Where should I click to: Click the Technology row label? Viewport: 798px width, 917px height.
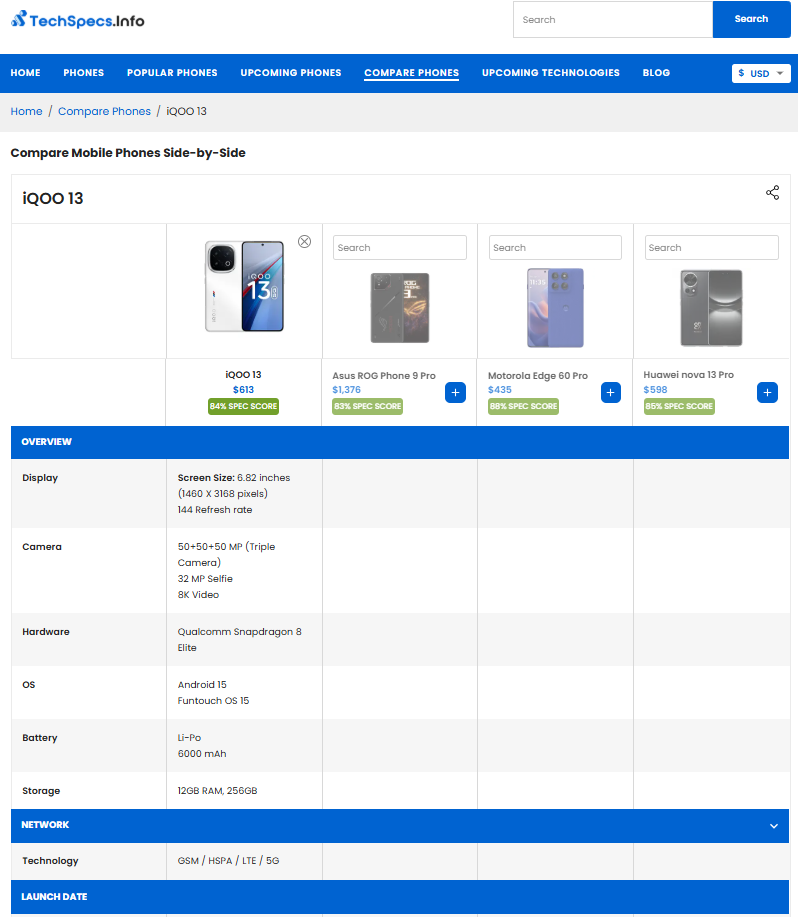[x=50, y=861]
